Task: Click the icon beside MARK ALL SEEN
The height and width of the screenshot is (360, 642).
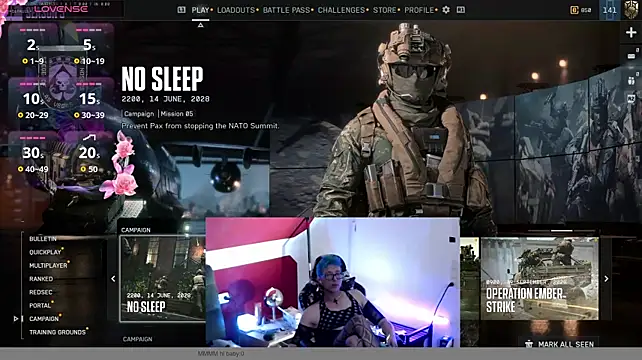Action: (529, 344)
